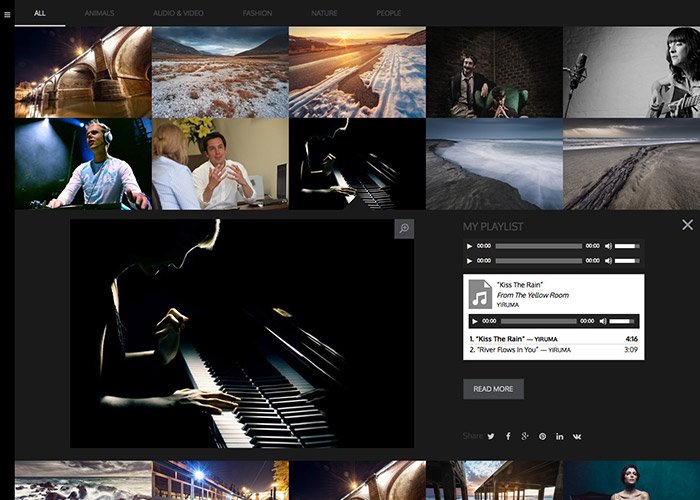The height and width of the screenshot is (500, 700).
Task: Open the hamburger menu icon
Action: (7, 14)
